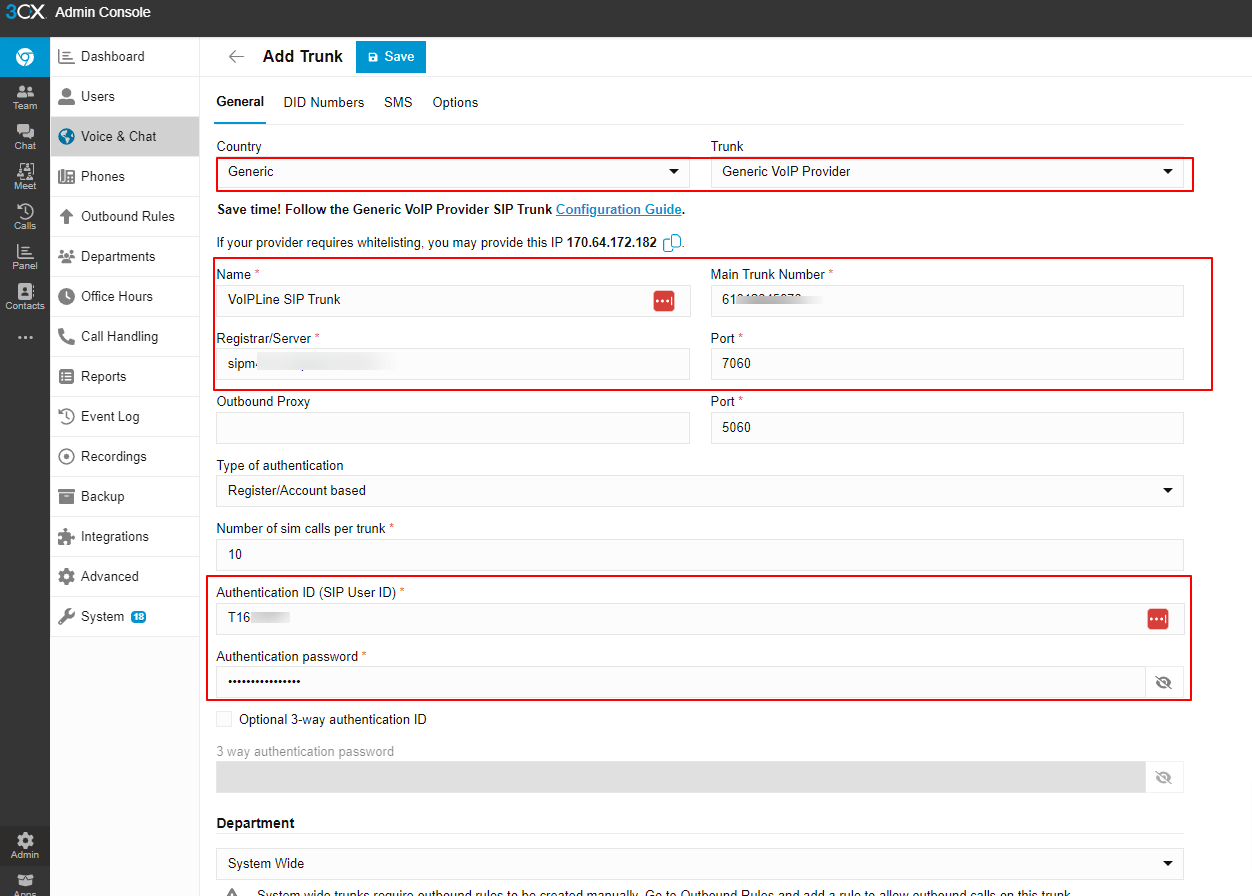Open the Team icon in left rail

click(x=25, y=97)
